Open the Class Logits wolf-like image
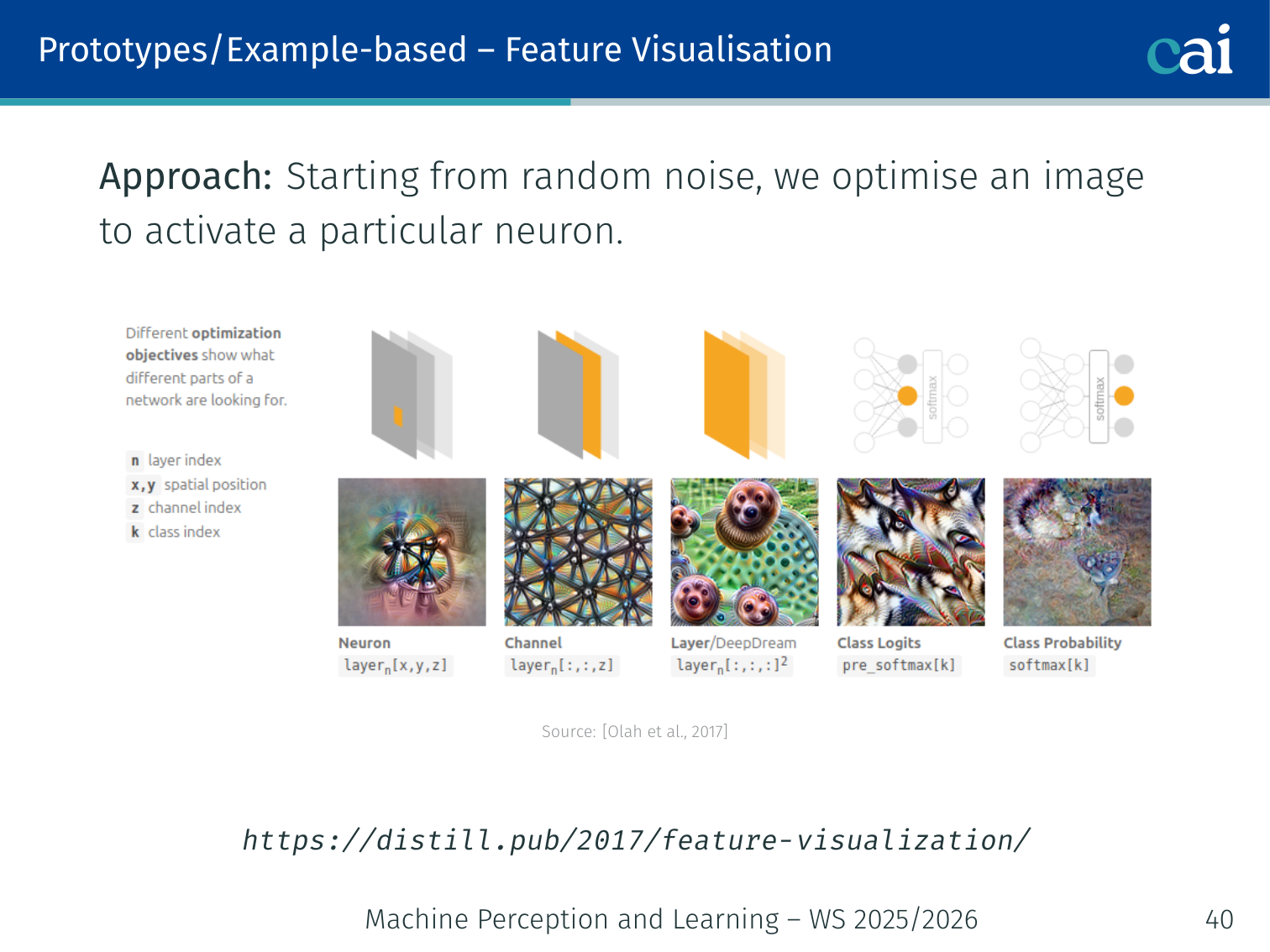 click(911, 552)
